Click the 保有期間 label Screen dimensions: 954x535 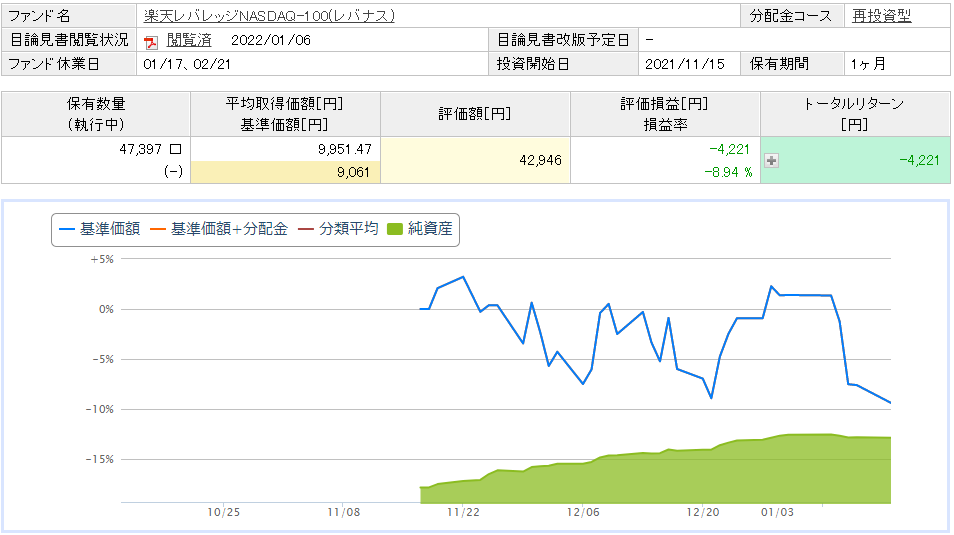pos(779,64)
